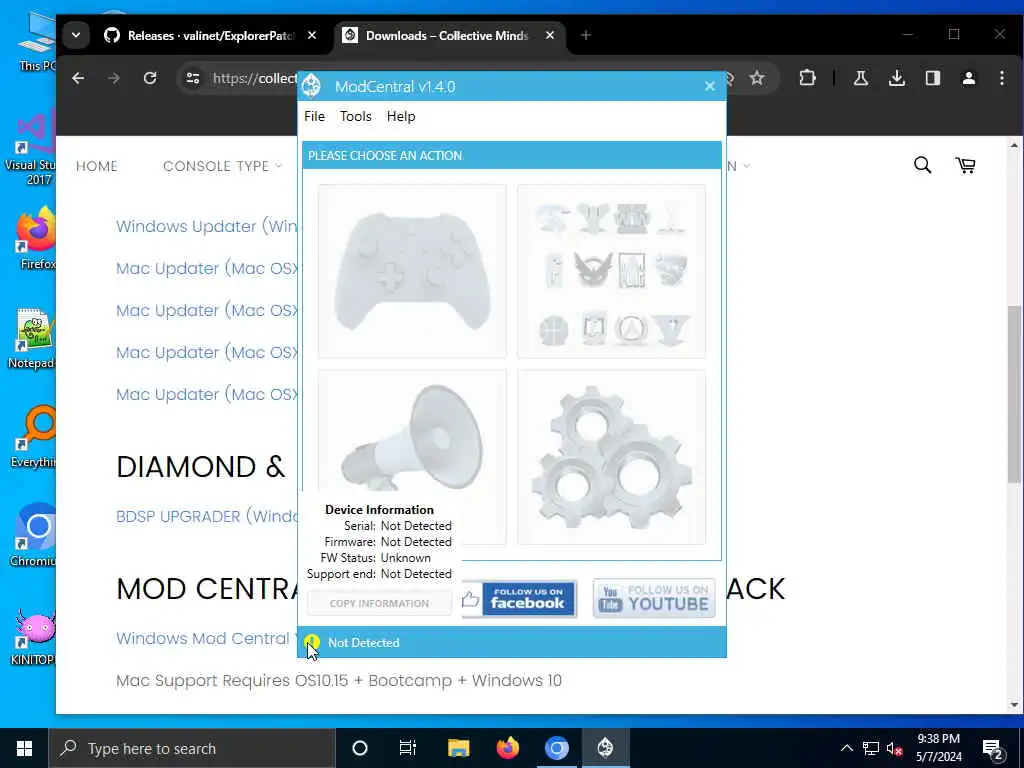Click the site information icon in address bar
Screen dimensions: 1024x768
193,78
